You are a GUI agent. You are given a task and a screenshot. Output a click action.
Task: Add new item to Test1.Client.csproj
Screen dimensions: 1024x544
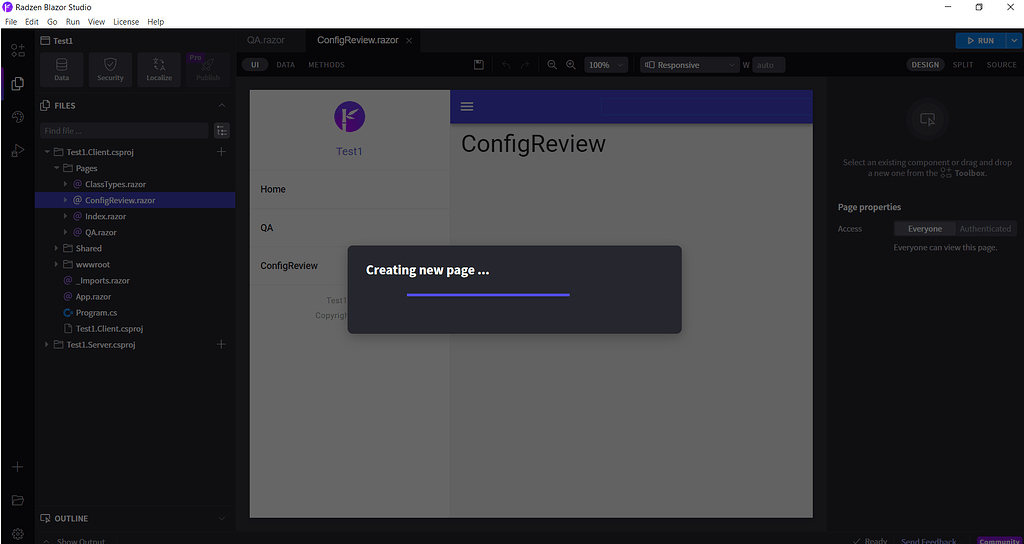pyautogui.click(x=221, y=152)
